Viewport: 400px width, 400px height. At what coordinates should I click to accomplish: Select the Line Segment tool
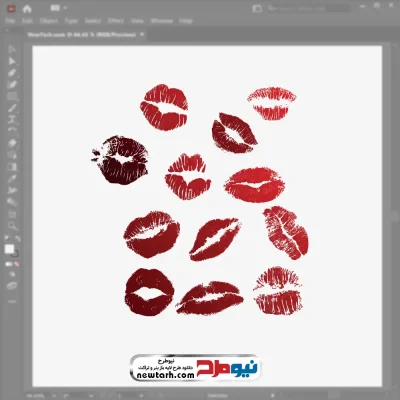(12, 108)
